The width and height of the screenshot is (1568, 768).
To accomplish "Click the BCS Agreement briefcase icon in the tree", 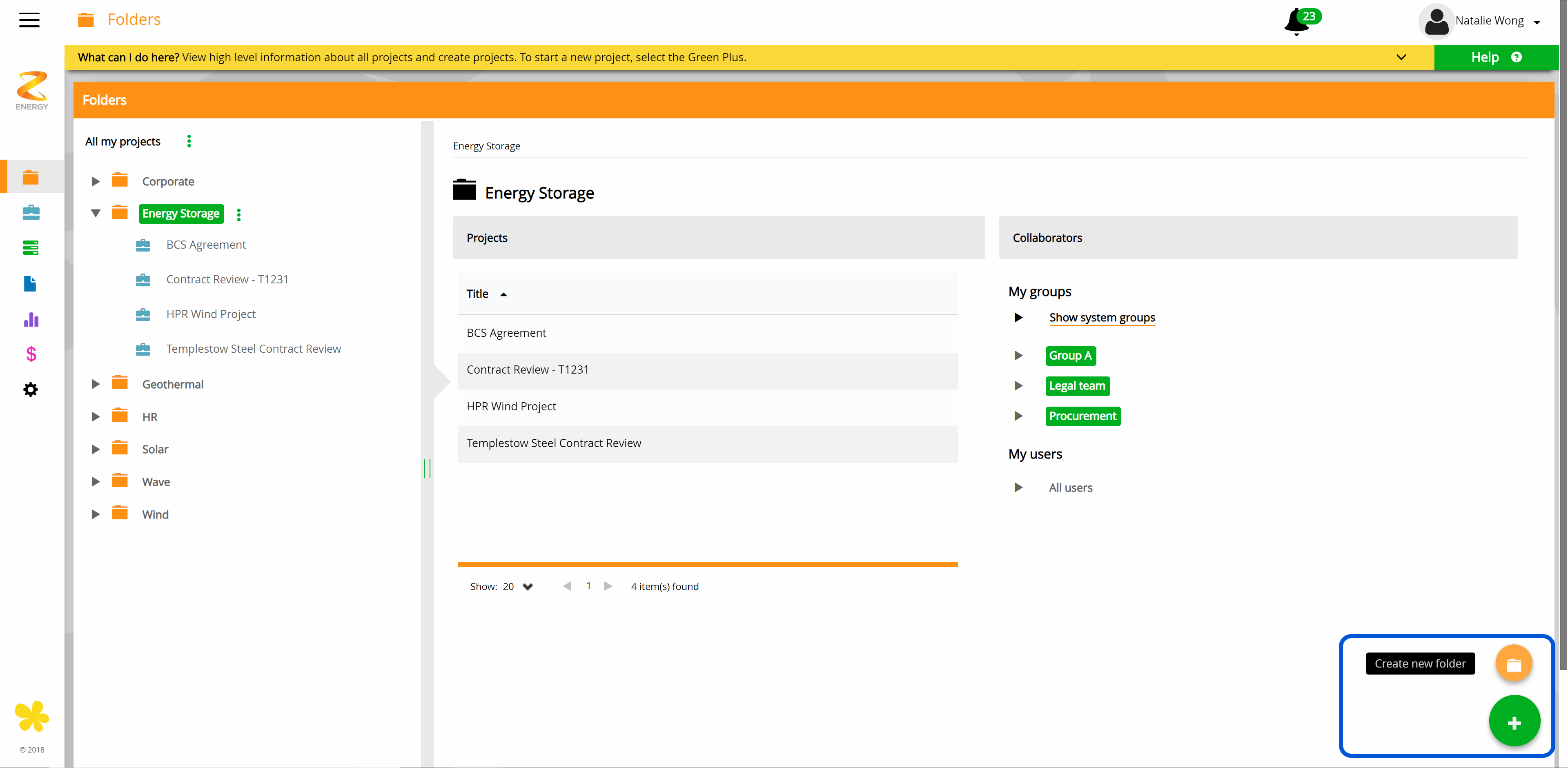I will click(143, 245).
